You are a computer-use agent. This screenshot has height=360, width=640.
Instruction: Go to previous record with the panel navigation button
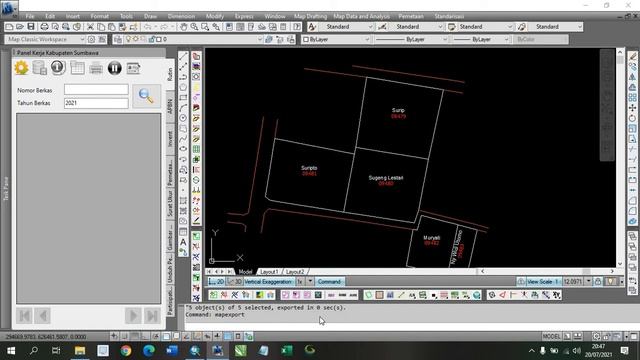pyautogui.click(x=42, y=316)
